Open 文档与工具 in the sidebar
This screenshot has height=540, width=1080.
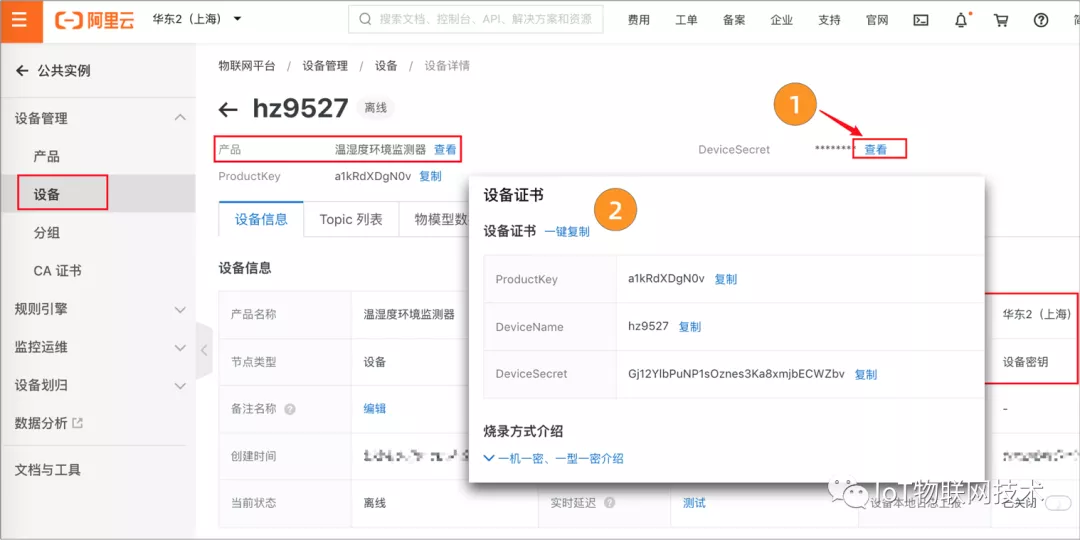(48, 470)
